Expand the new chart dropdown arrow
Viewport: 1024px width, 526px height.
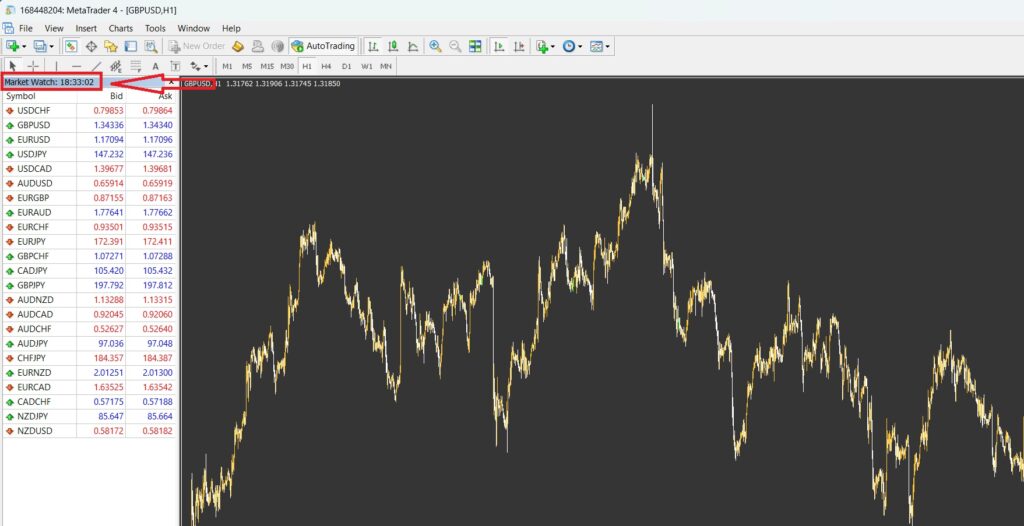coord(24,46)
